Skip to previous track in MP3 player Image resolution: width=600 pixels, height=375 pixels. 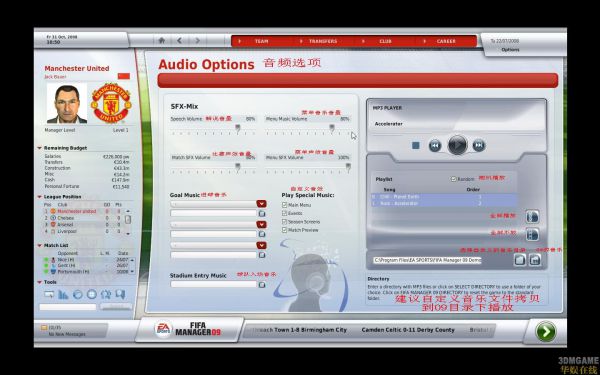(x=435, y=145)
